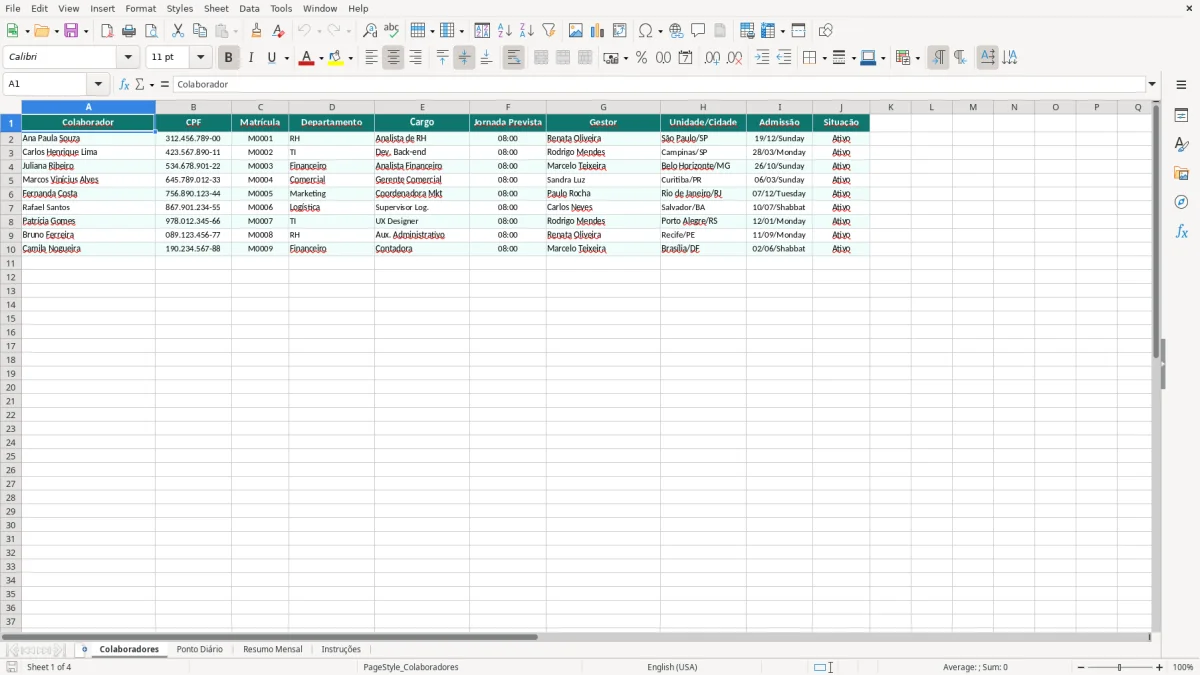Click the Clear Direct Formatting icon
Screen dimensions: 1200x675
pos(278,31)
